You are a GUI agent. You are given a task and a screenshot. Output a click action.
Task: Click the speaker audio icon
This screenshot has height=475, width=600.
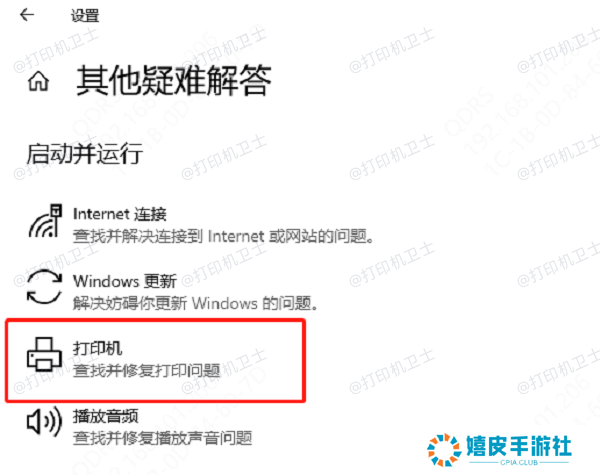(x=44, y=421)
